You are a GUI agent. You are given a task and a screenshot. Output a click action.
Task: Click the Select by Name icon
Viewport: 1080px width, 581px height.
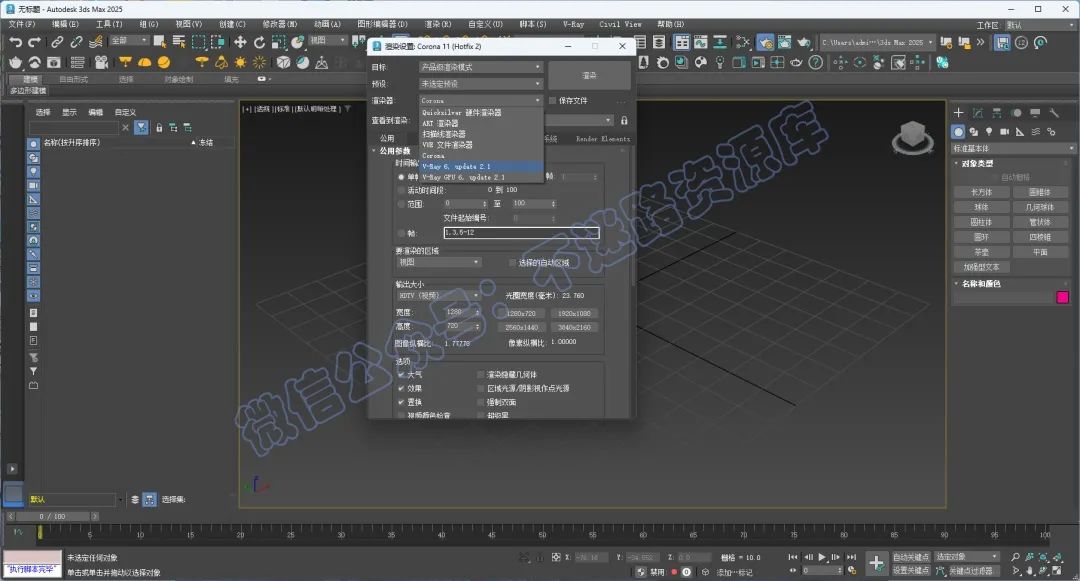178,42
